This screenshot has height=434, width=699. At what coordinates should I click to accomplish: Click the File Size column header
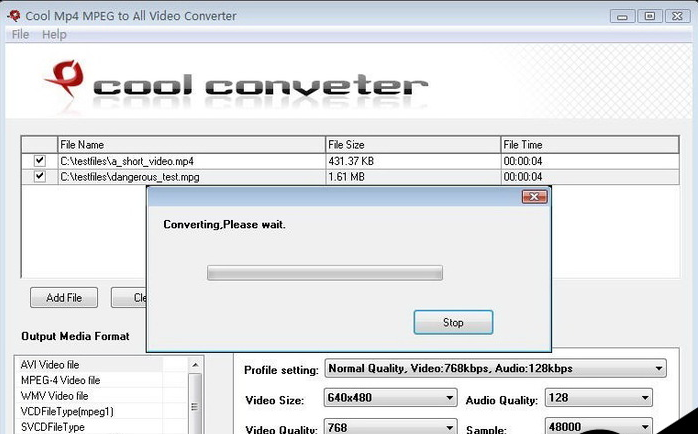(x=413, y=145)
